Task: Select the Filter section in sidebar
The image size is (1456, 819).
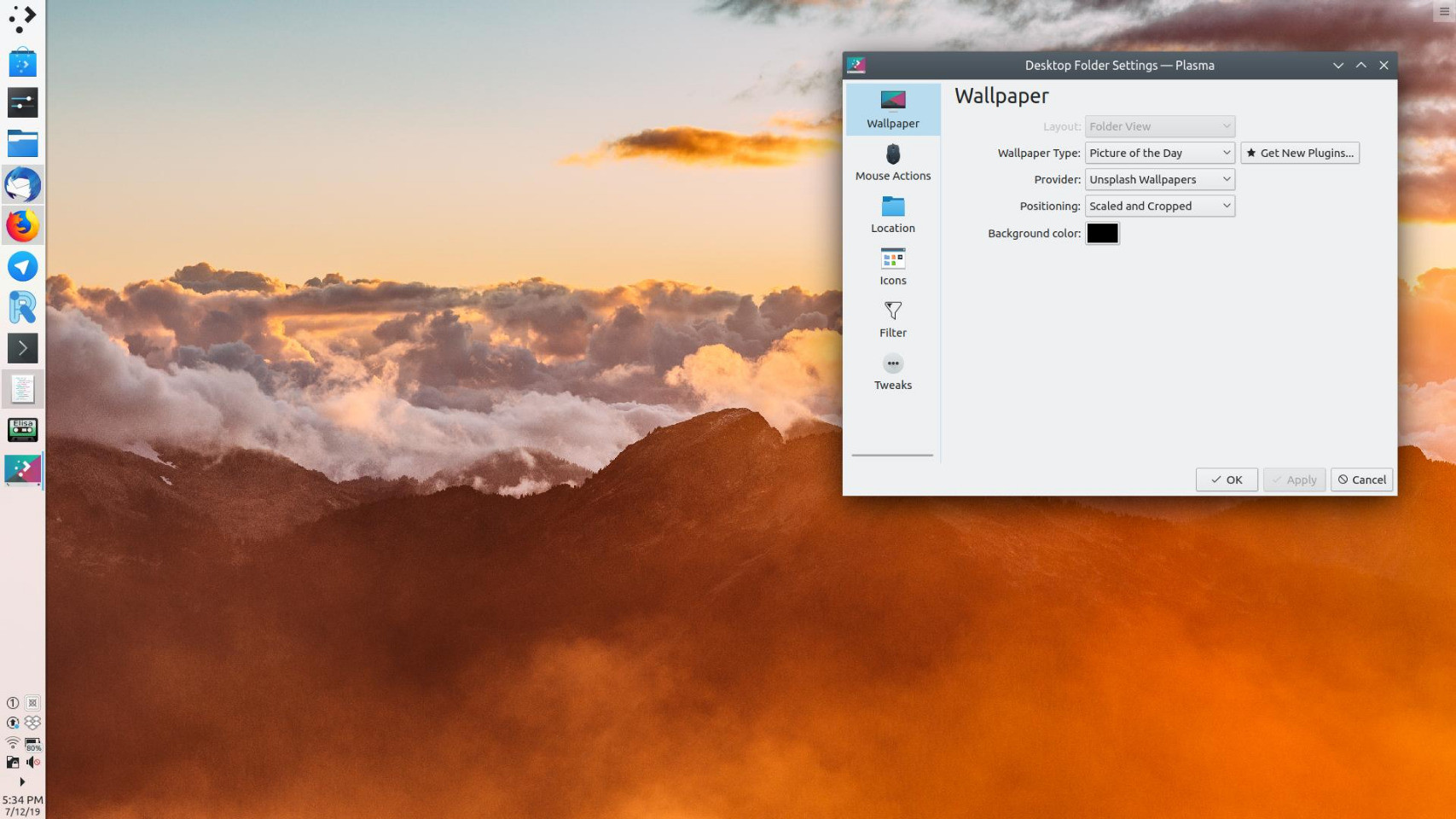Action: tap(892, 319)
